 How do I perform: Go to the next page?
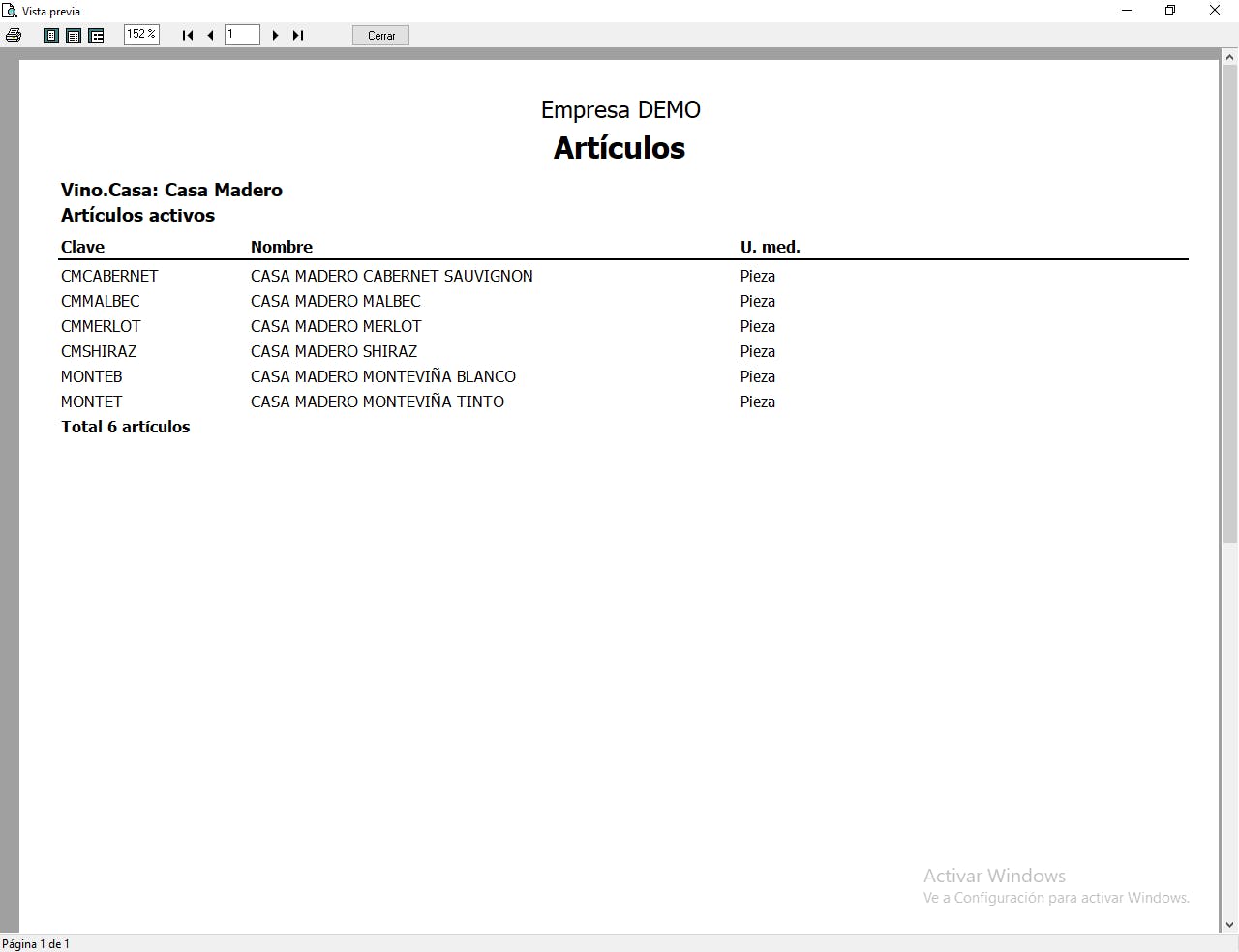pos(276,35)
